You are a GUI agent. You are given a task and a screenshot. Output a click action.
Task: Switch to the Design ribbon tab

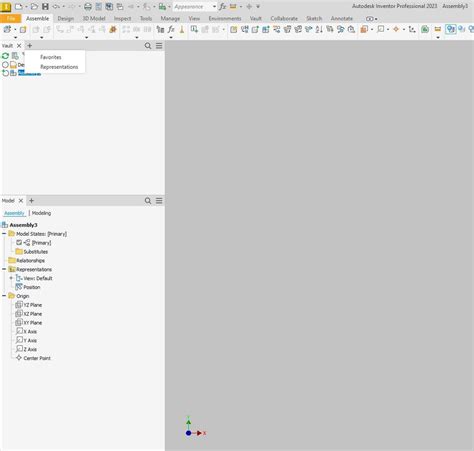tap(66, 18)
